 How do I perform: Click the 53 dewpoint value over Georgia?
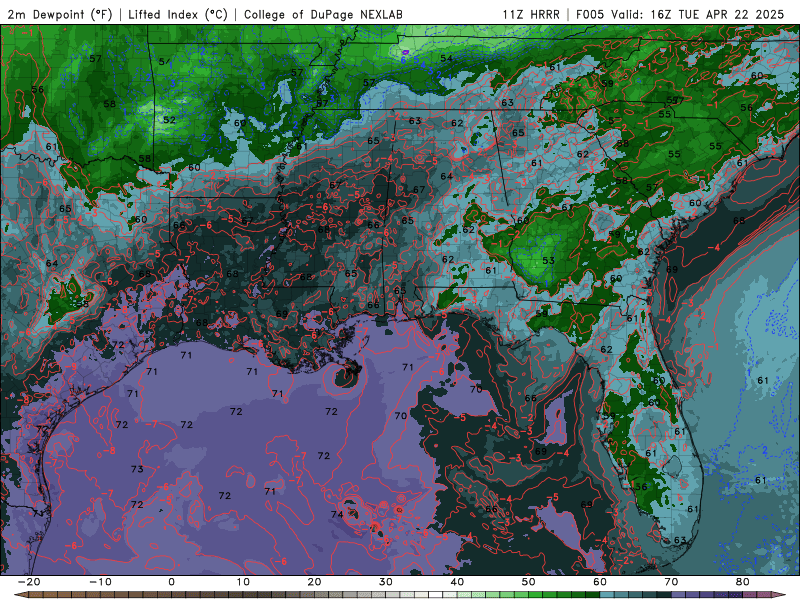pos(548,260)
